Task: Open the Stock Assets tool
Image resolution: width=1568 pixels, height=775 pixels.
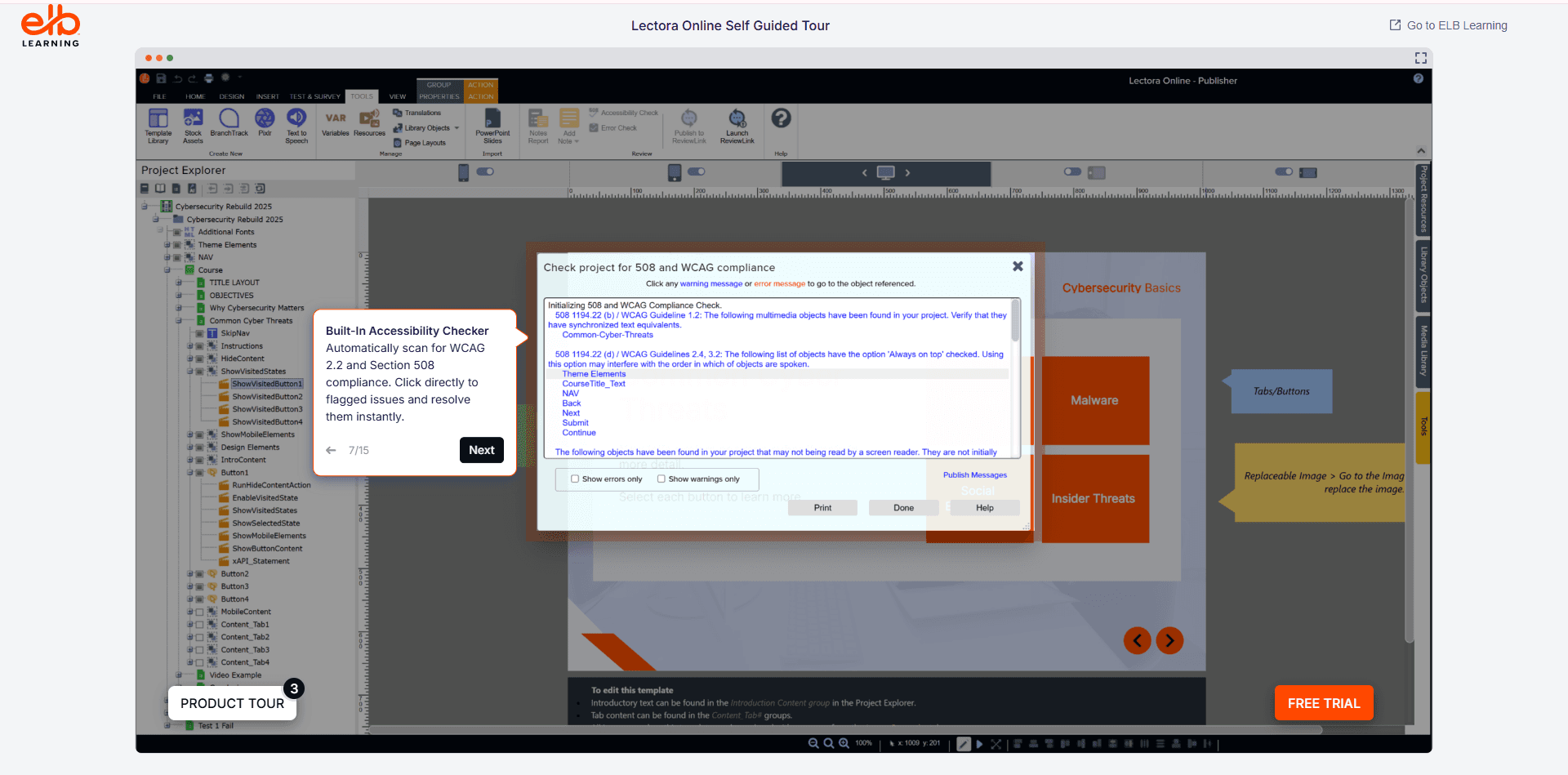Action: (x=193, y=127)
